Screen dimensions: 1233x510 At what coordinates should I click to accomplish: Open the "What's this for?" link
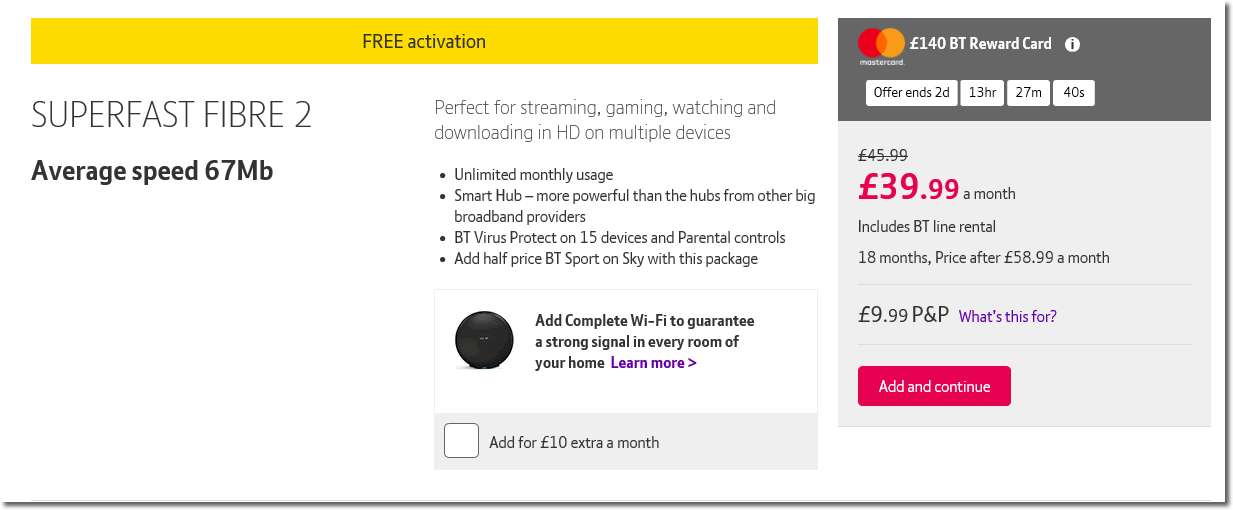tap(1007, 316)
